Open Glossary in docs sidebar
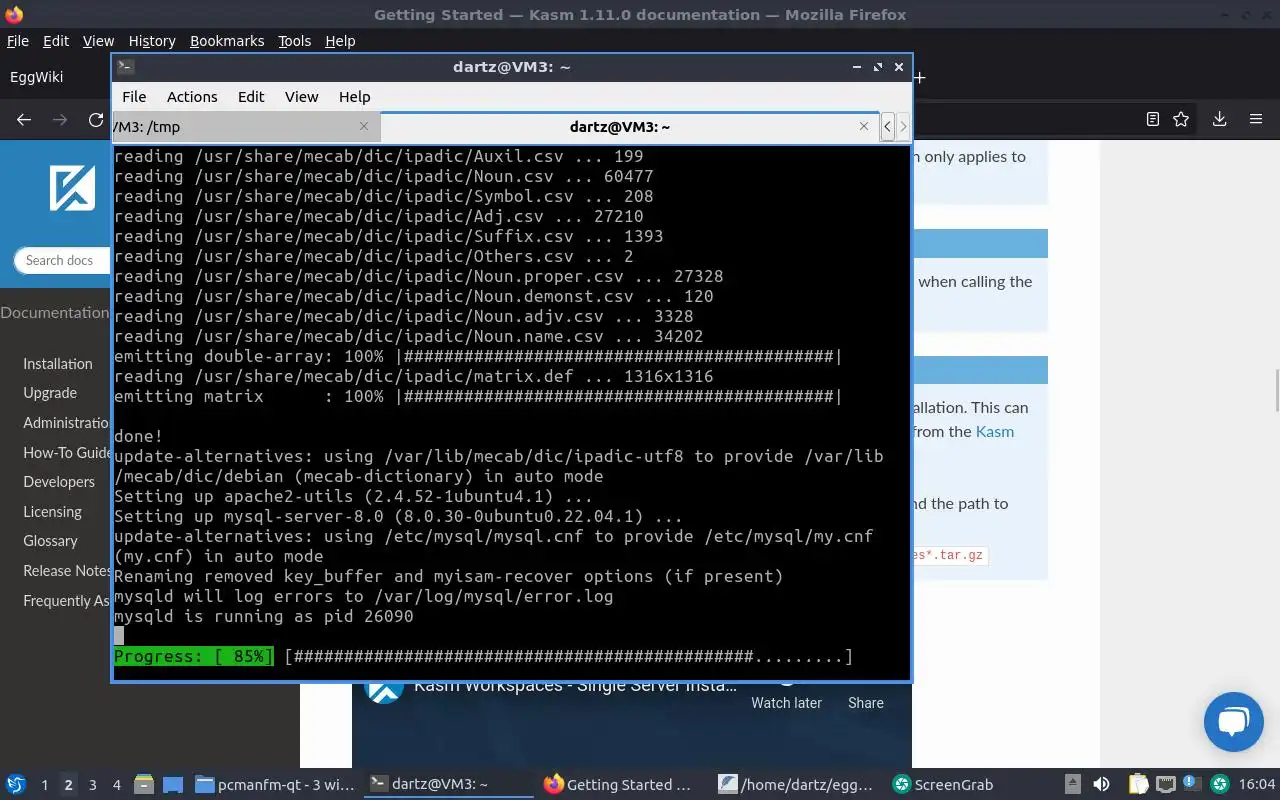 click(50, 541)
